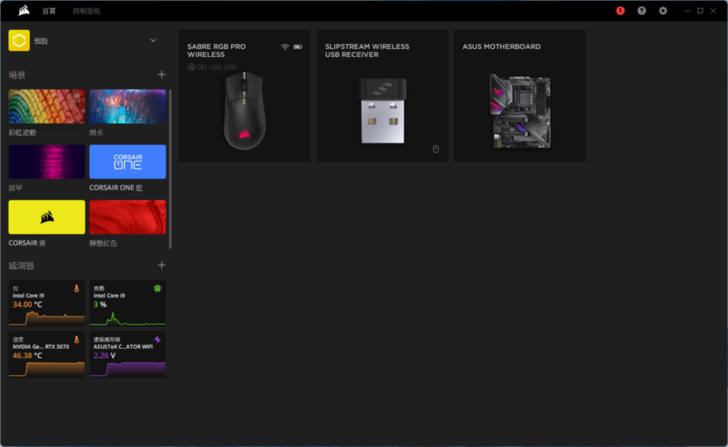Select the rainbow wave scene thumbnail
The height and width of the screenshot is (447, 728).
click(46, 106)
